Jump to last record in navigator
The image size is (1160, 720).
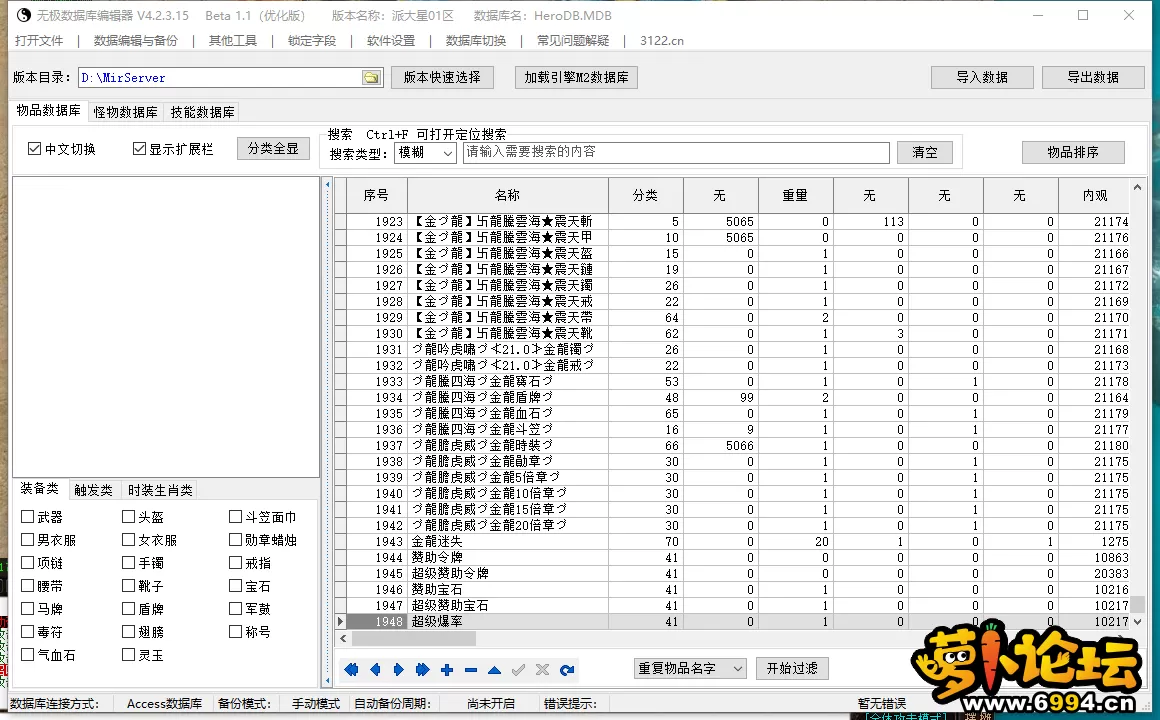click(x=422, y=670)
